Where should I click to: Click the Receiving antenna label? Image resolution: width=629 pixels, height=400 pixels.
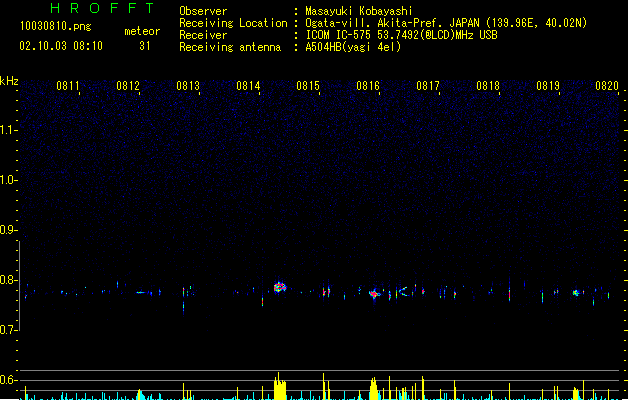(230, 47)
